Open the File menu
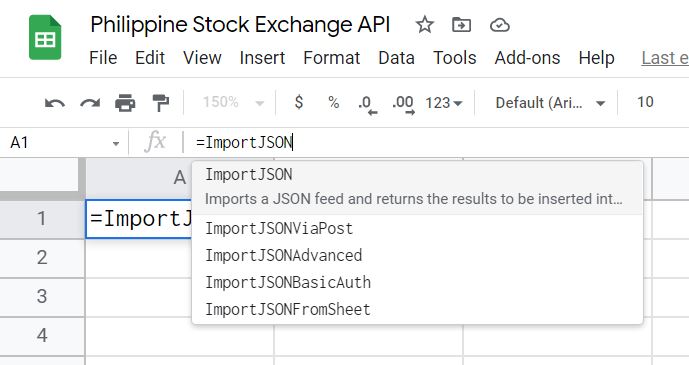This screenshot has height=365, width=689. coord(103,58)
